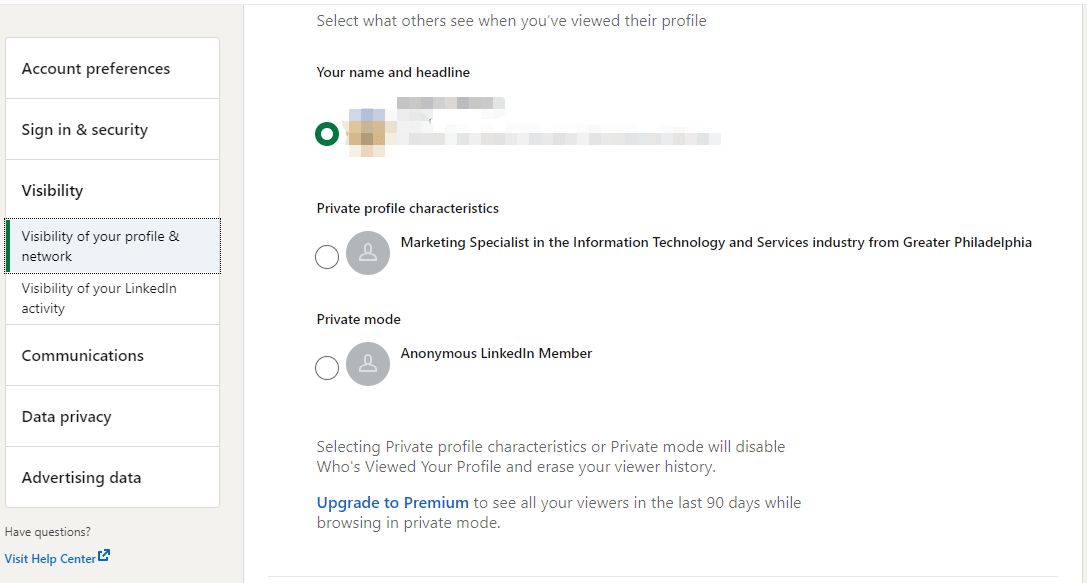Click the Marketing Specialist private characteristics description text

click(x=716, y=242)
